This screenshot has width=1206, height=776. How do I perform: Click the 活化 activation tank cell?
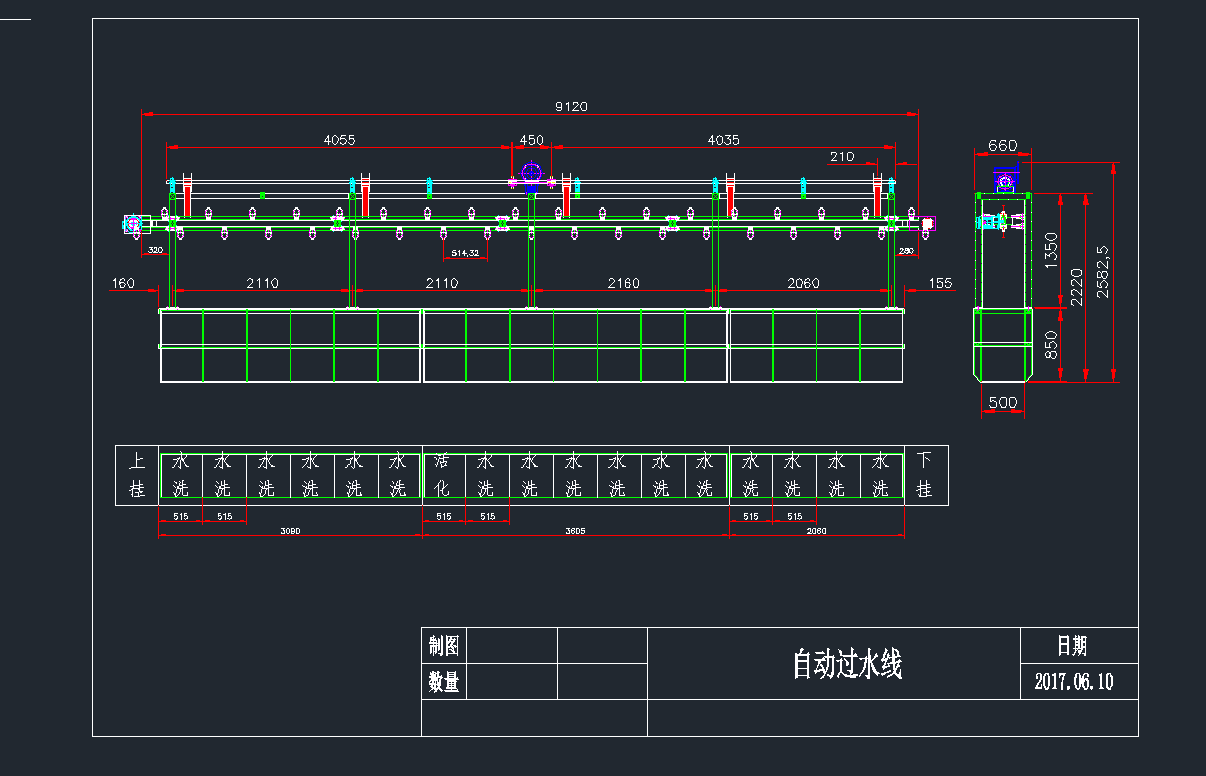click(x=443, y=475)
